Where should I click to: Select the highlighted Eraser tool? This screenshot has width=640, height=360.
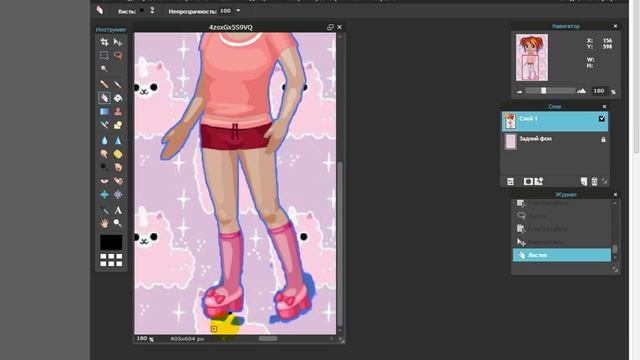pos(104,98)
